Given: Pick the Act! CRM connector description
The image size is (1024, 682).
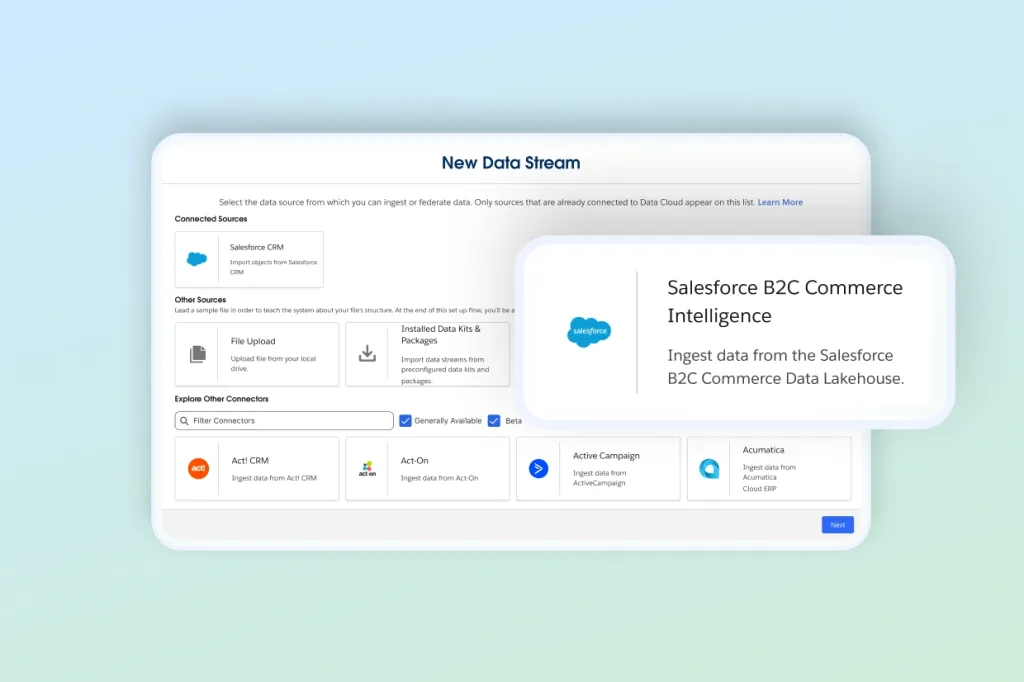Looking at the screenshot, I should pos(274,478).
